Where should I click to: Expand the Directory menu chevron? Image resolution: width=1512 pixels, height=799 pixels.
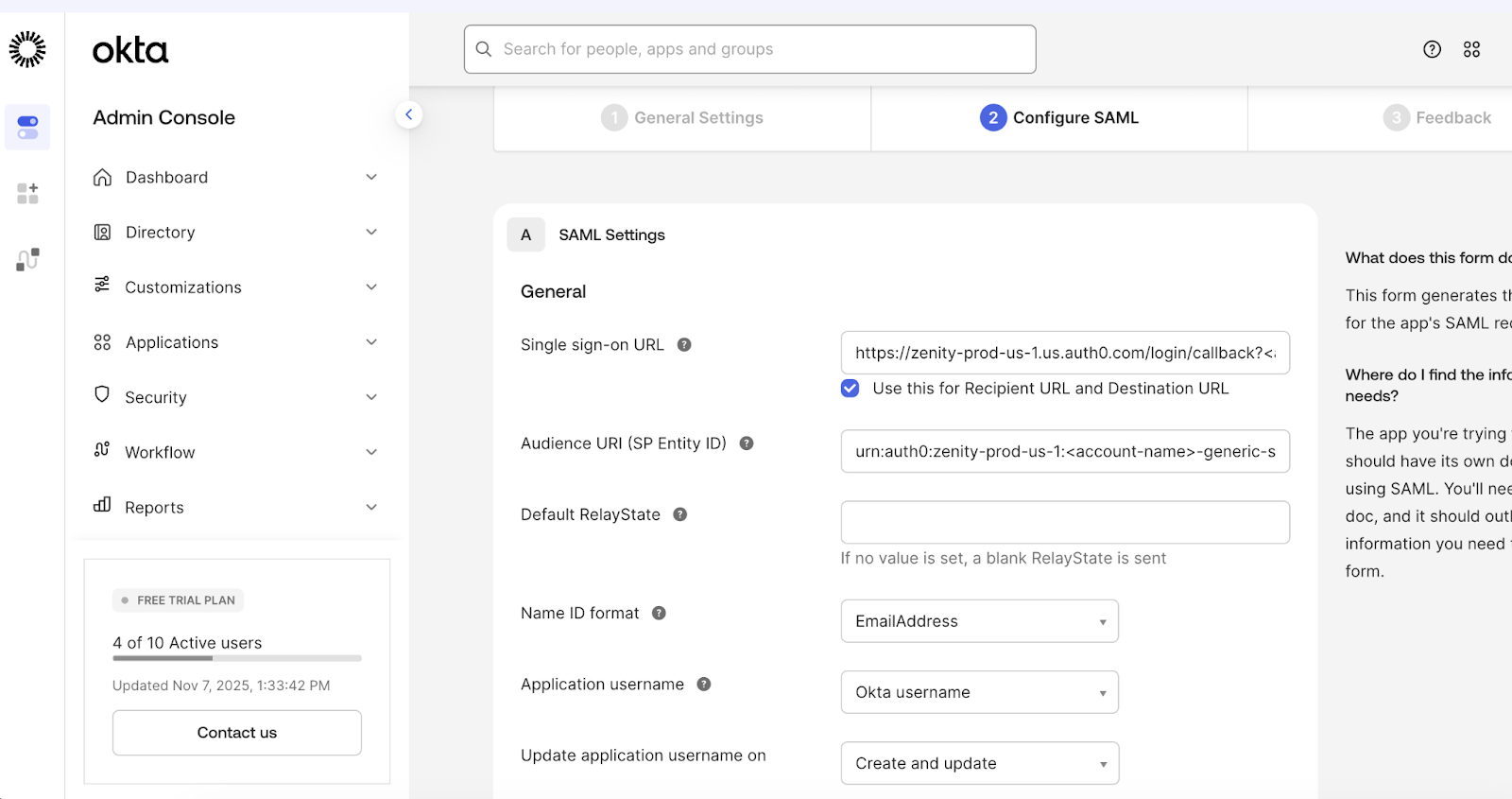[x=371, y=232]
